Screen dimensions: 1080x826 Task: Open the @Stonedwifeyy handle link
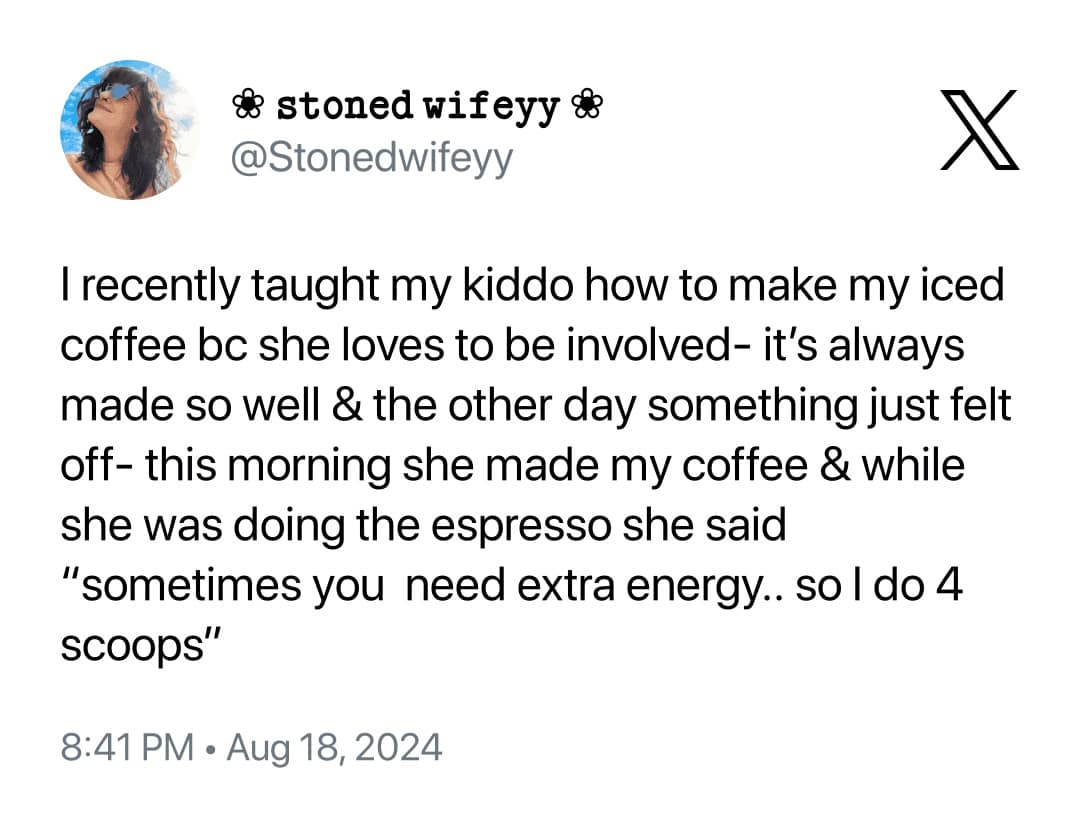(372, 158)
